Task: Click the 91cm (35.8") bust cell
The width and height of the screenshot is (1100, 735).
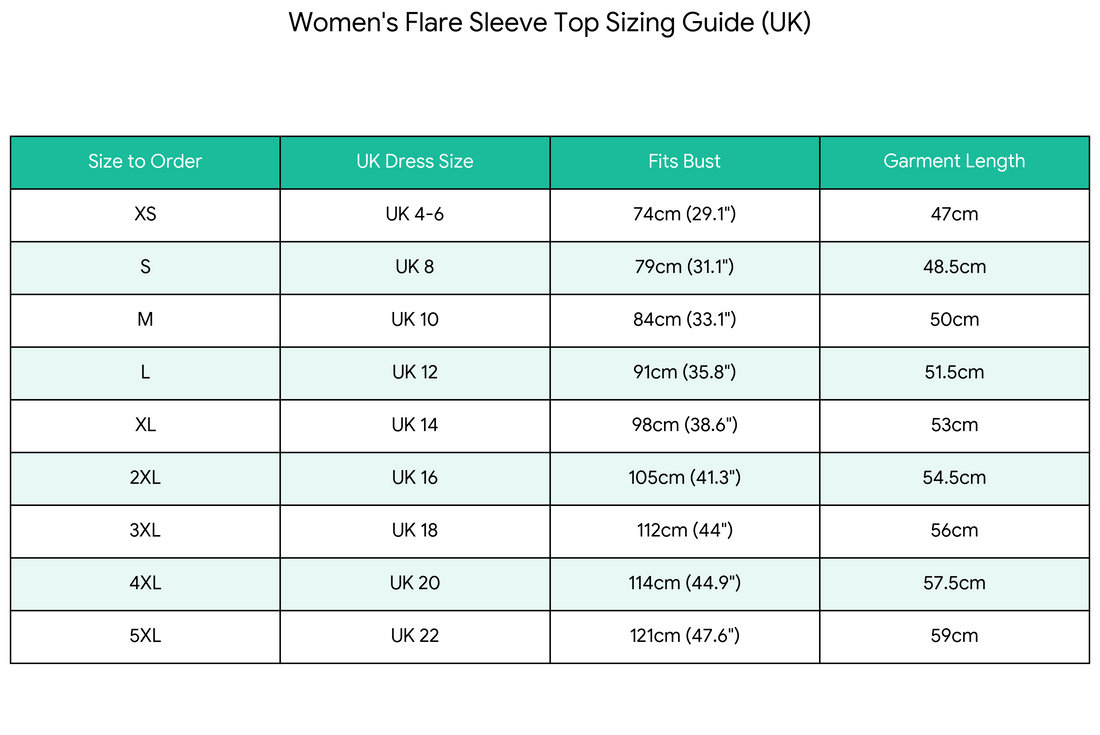Action: pos(685,372)
